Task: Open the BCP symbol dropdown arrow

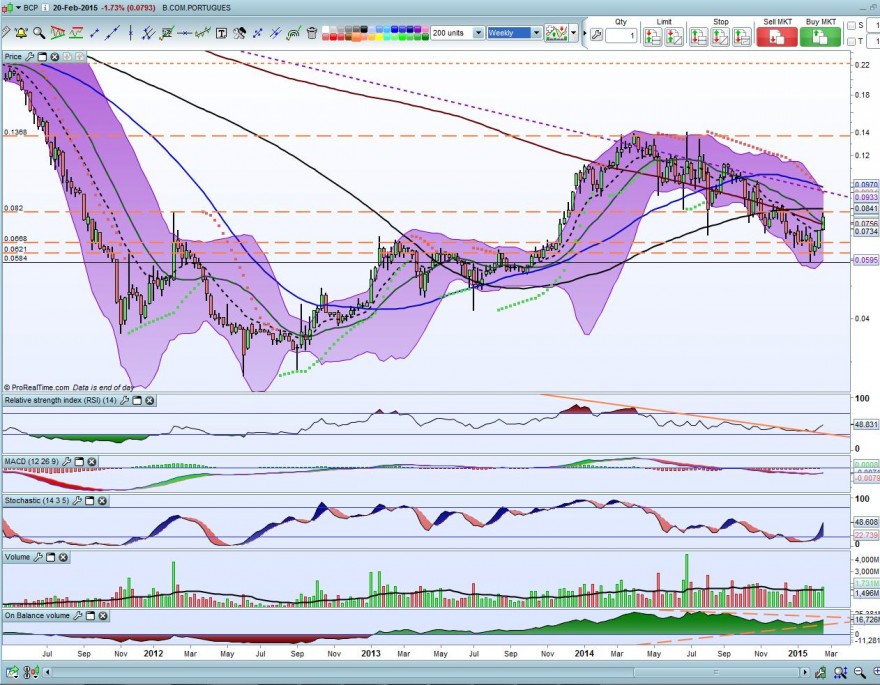Action: coord(18,8)
